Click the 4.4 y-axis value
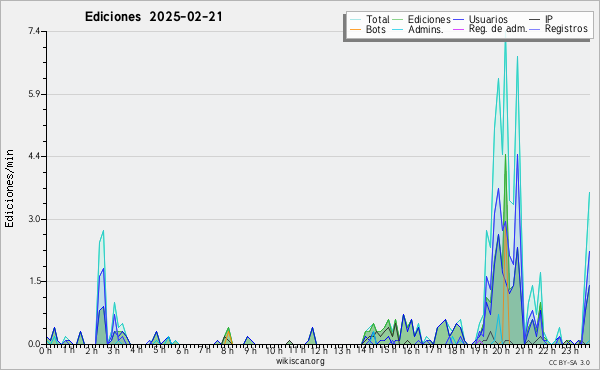Image resolution: width=600 pixels, height=370 pixels. [34, 156]
